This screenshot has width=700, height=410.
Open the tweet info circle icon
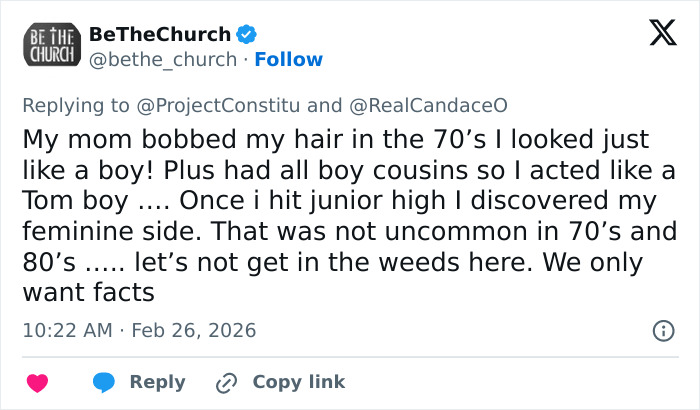[661, 330]
